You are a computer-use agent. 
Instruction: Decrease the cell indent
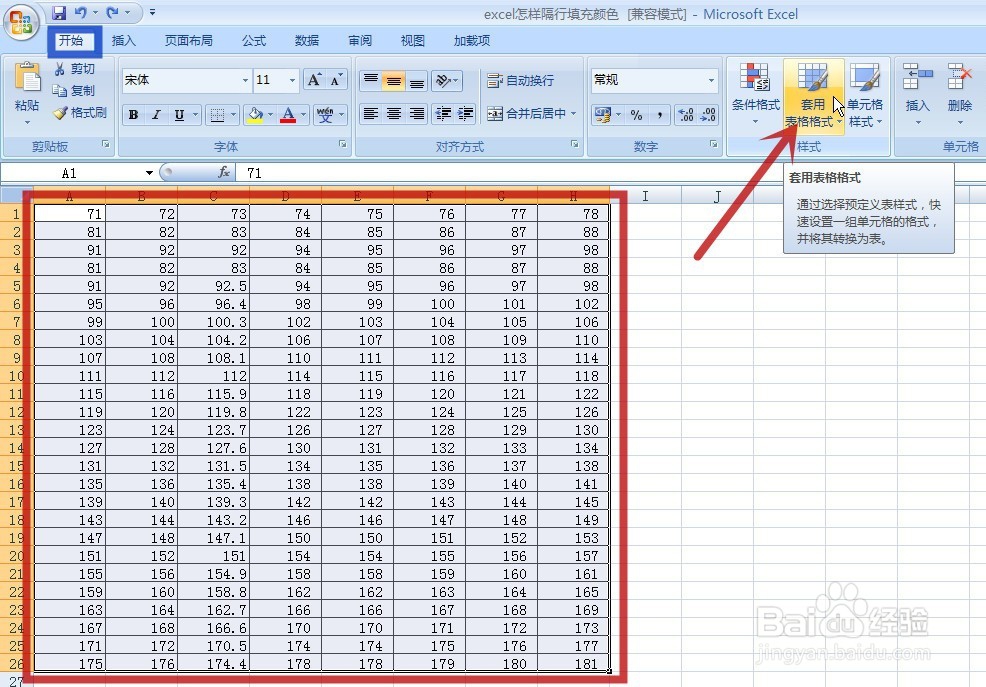coord(443,114)
